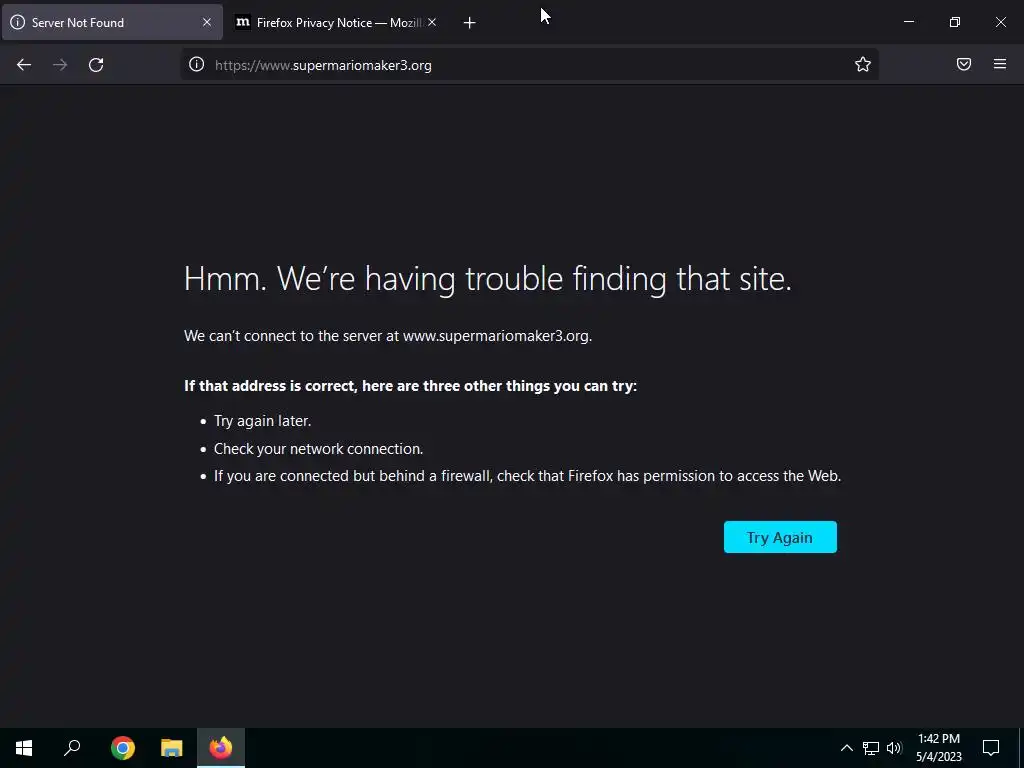Screen dimensions: 1024x768
Task: Open the Firefox application menu
Action: click(1000, 64)
